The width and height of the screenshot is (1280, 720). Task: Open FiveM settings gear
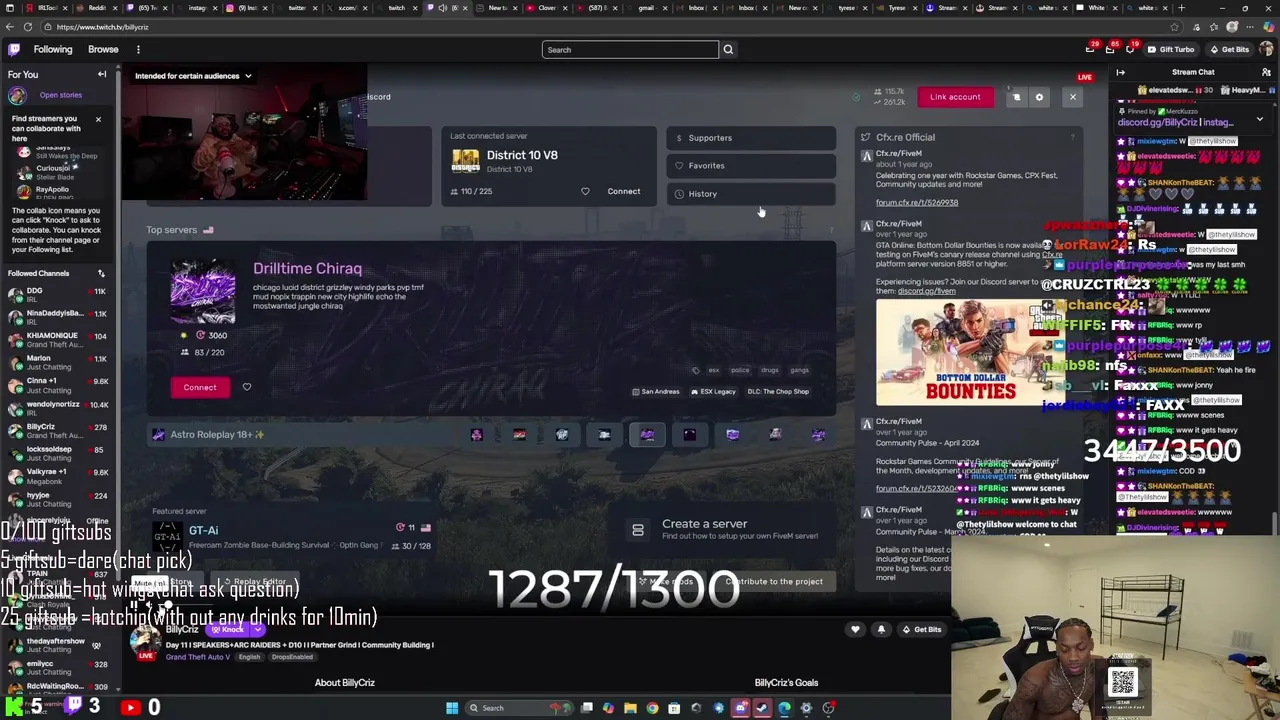click(1039, 97)
